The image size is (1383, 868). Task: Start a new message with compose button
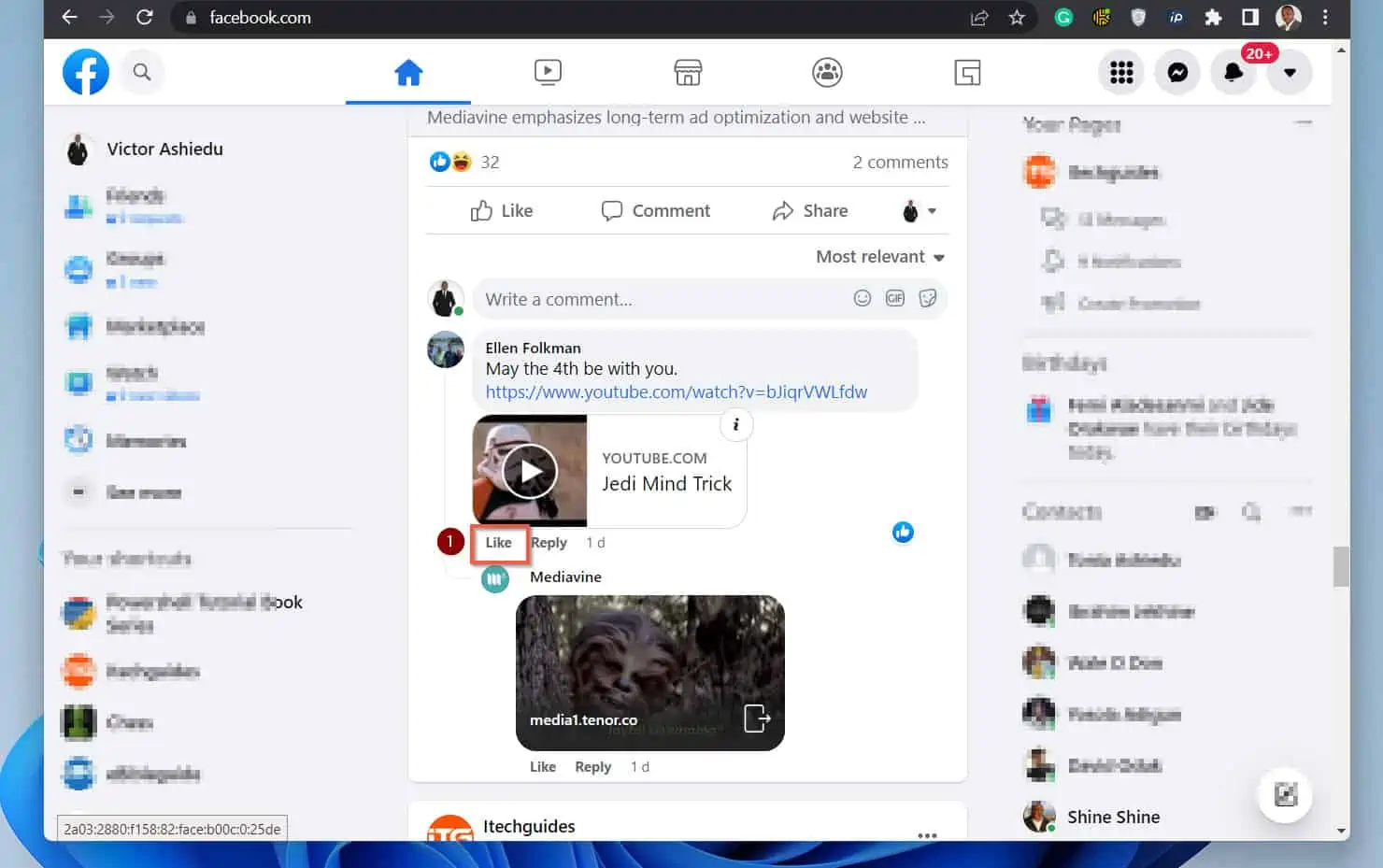1286,795
